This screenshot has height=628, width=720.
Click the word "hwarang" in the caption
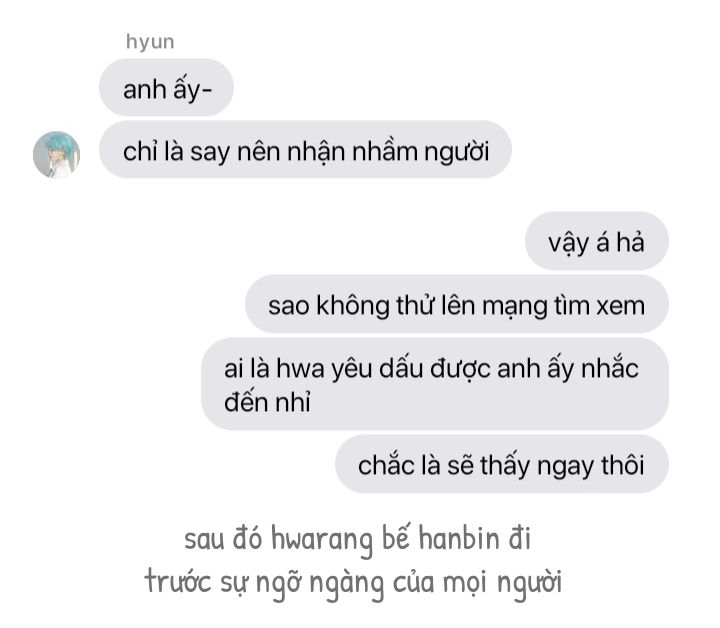[x=322, y=541]
